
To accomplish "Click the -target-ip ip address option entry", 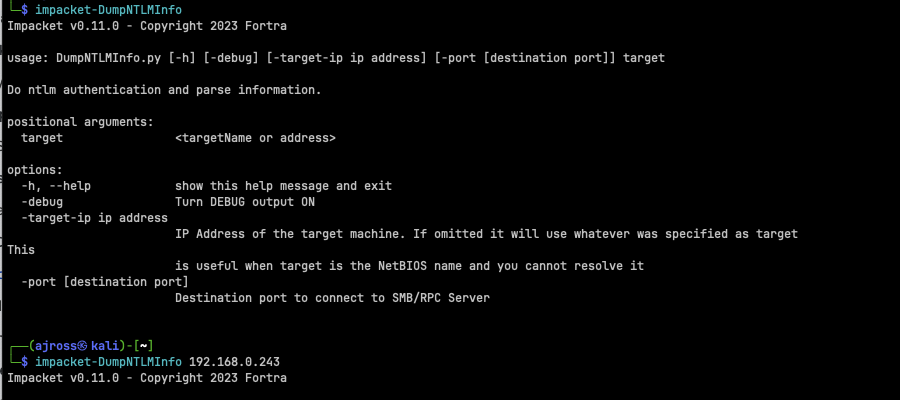I will [x=94, y=218].
